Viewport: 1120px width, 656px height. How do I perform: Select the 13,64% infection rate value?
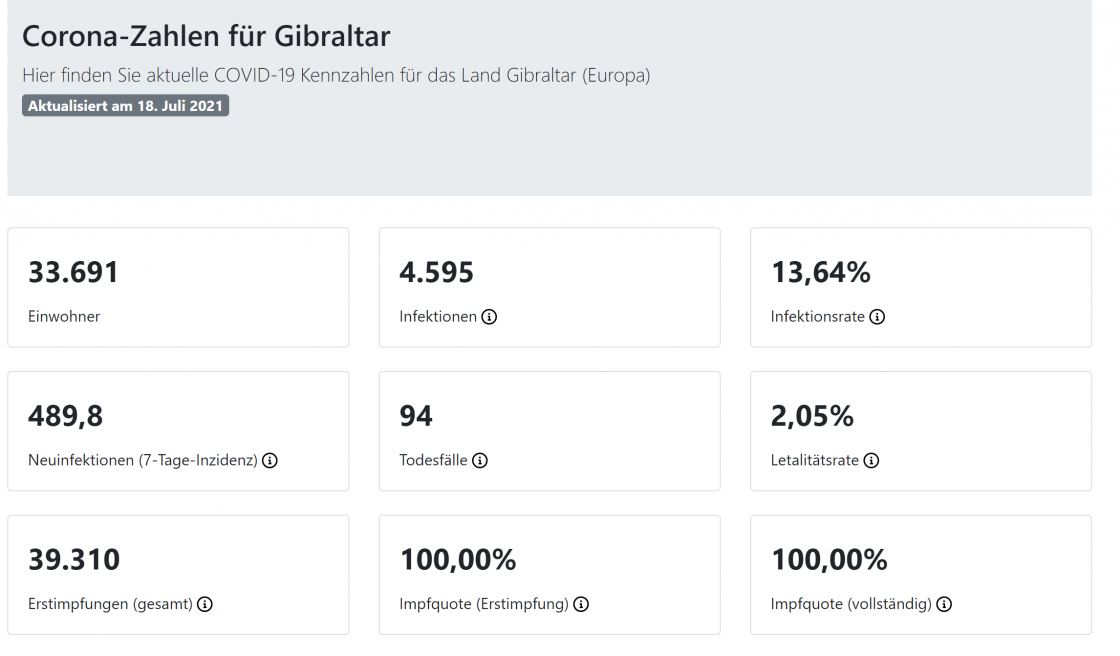tap(820, 272)
